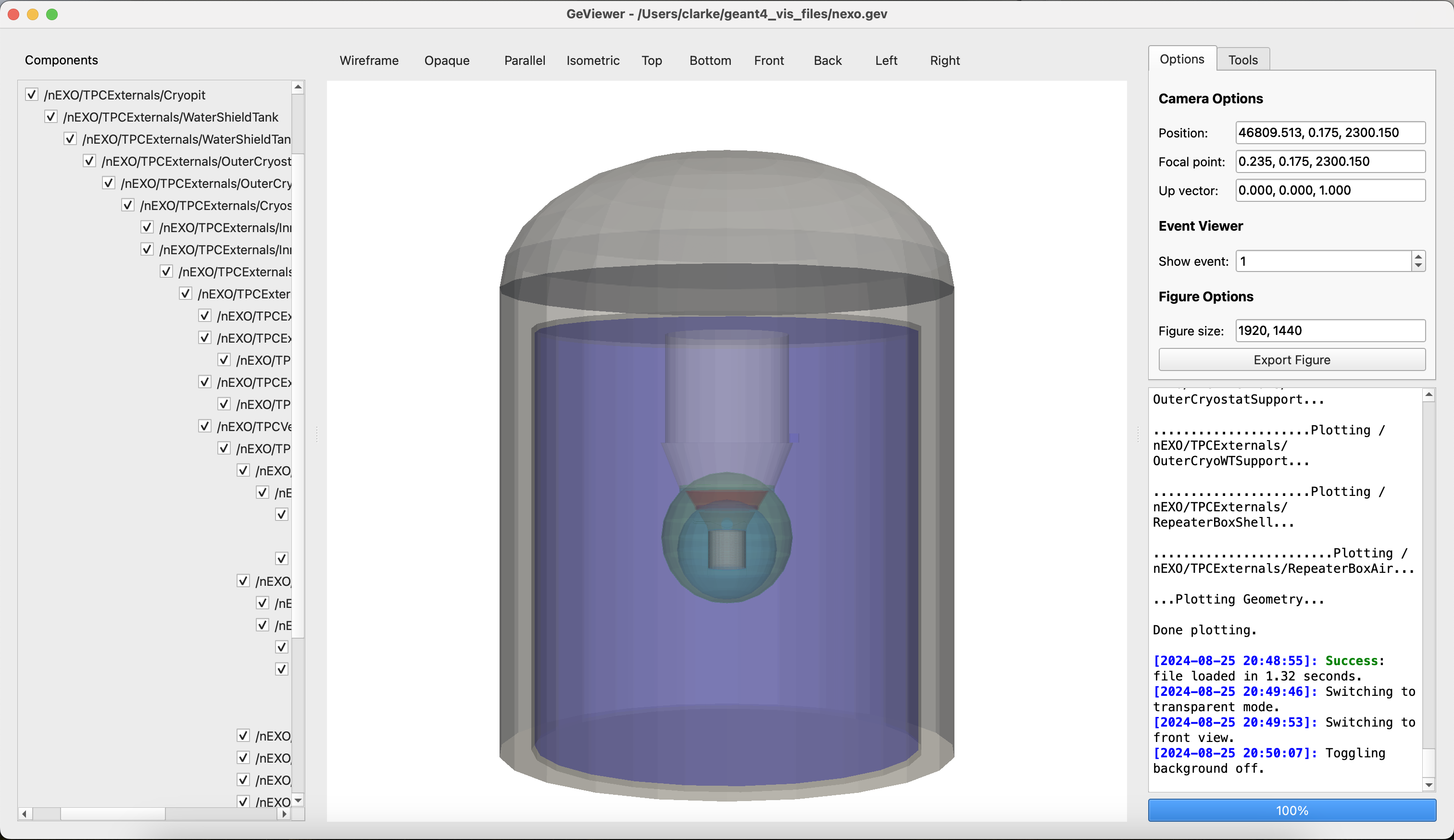1454x840 pixels.
Task: Click the 100% progress bar
Action: tap(1292, 810)
